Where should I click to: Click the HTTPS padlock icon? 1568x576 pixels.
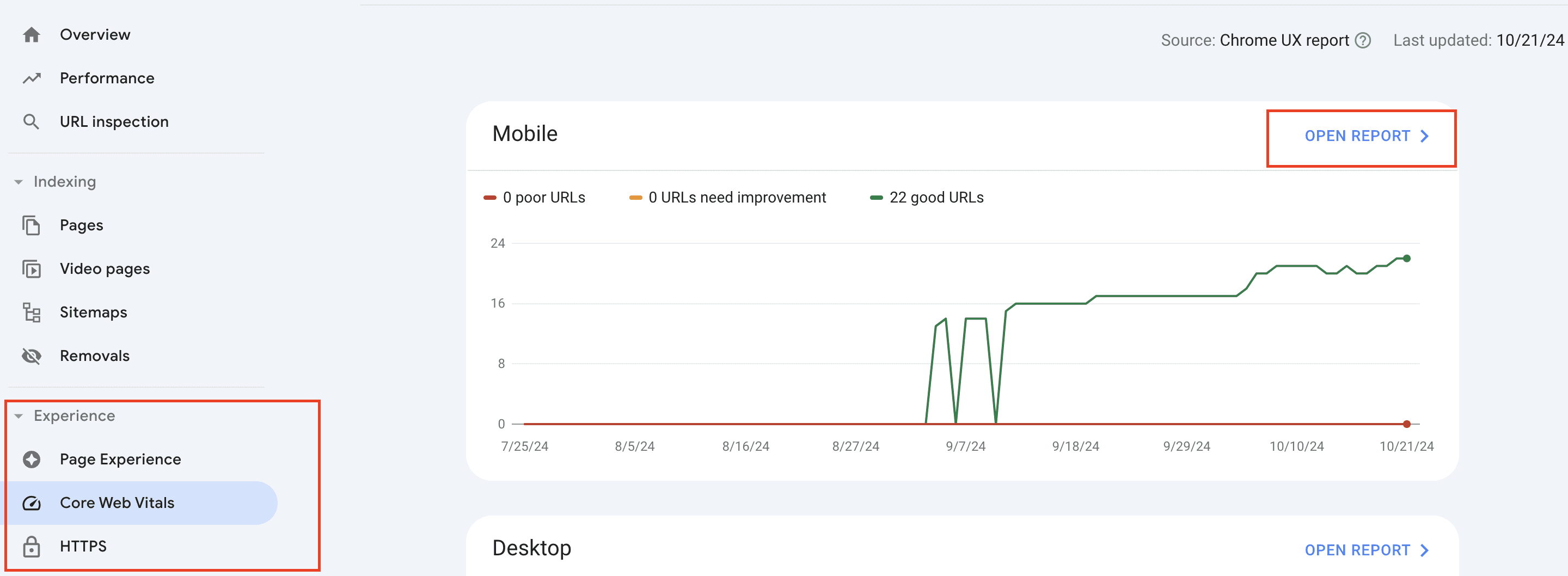point(31,546)
